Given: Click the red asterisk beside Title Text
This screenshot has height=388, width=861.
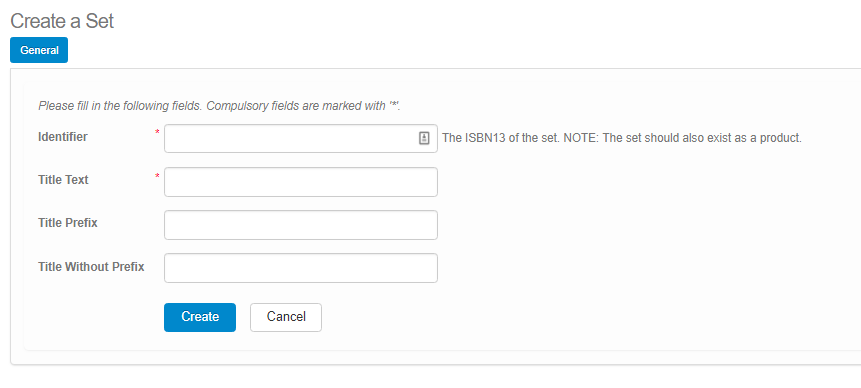Looking at the screenshot, I should [x=158, y=176].
